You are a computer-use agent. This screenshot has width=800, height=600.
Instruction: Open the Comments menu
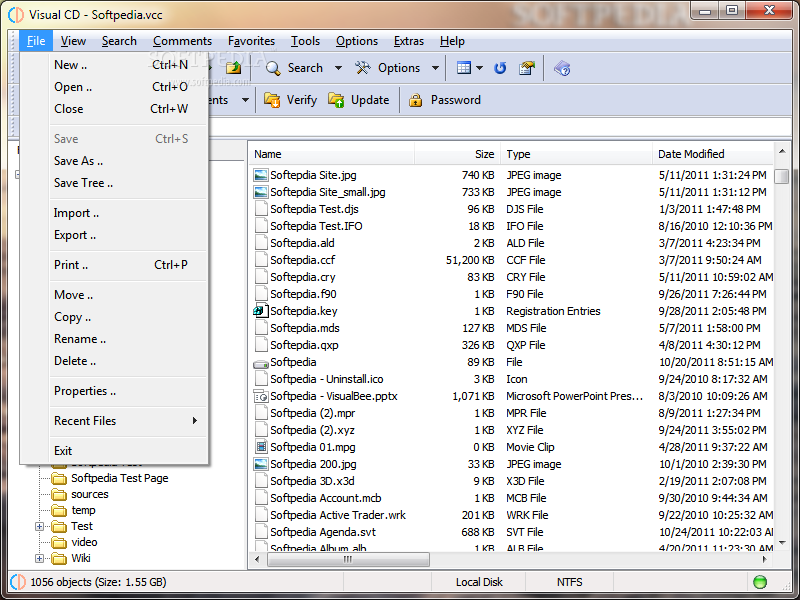(182, 41)
